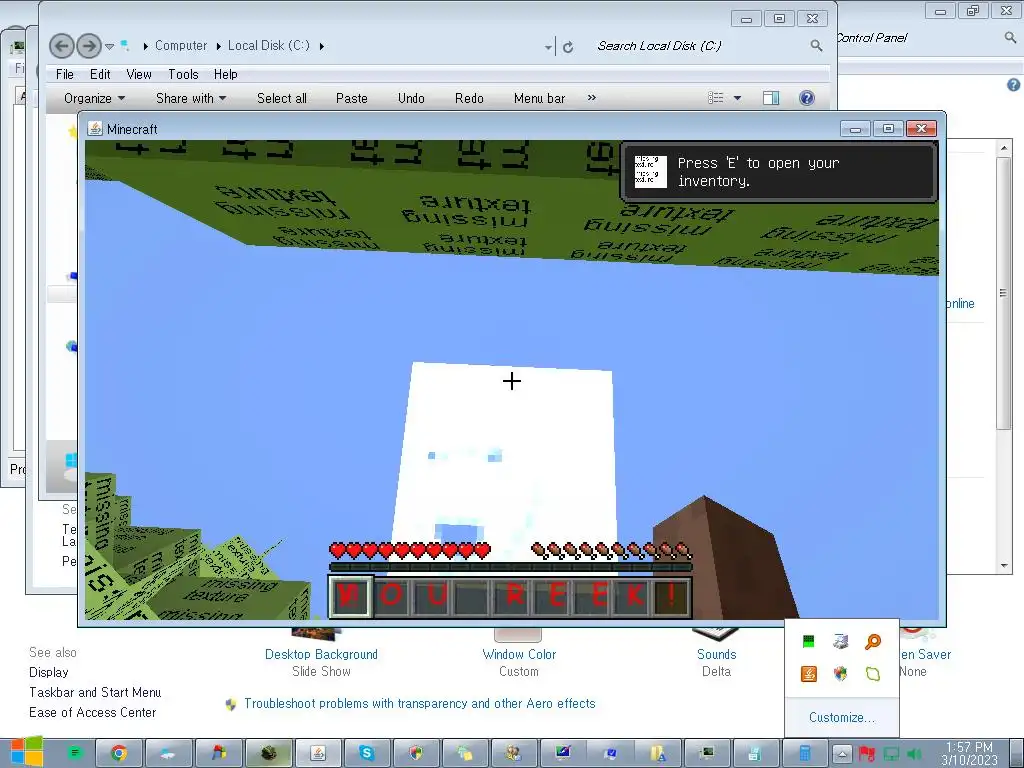Click Control Panel scrollbar down arrow
The width and height of the screenshot is (1024, 768).
[1004, 566]
